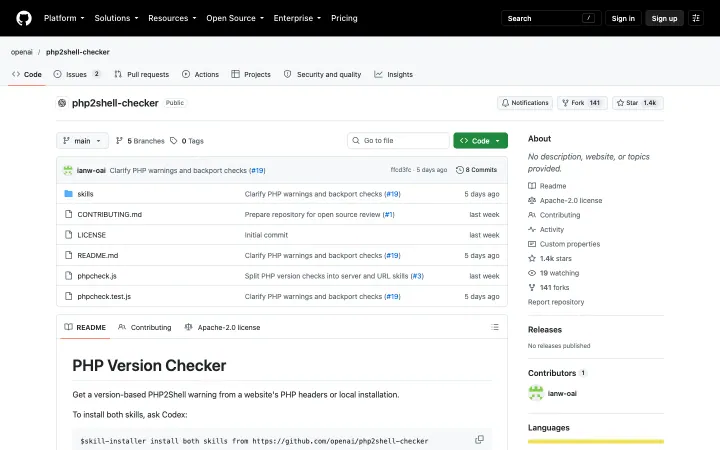720x450 pixels.
Task: Open CONTRIBUTING.md file
Action: click(109, 214)
